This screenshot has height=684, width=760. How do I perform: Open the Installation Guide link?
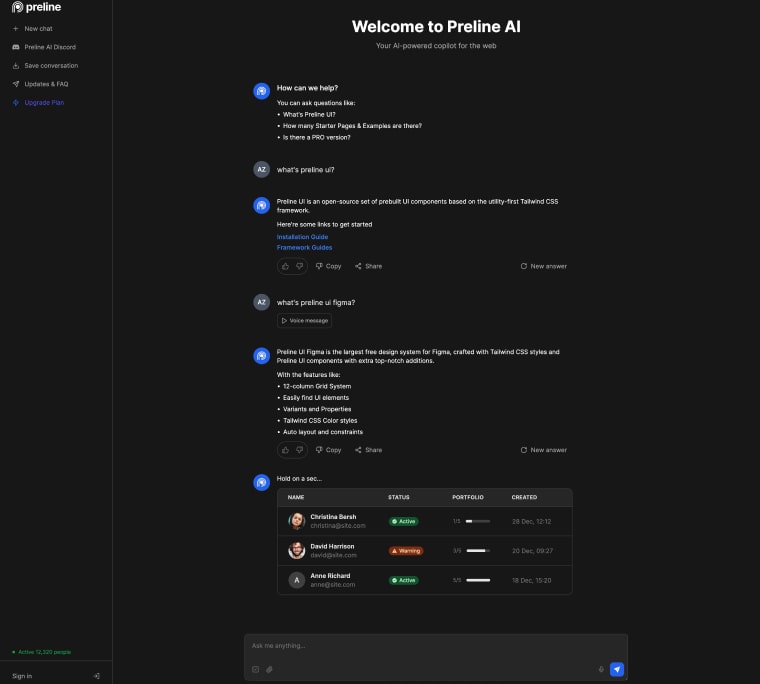point(302,237)
